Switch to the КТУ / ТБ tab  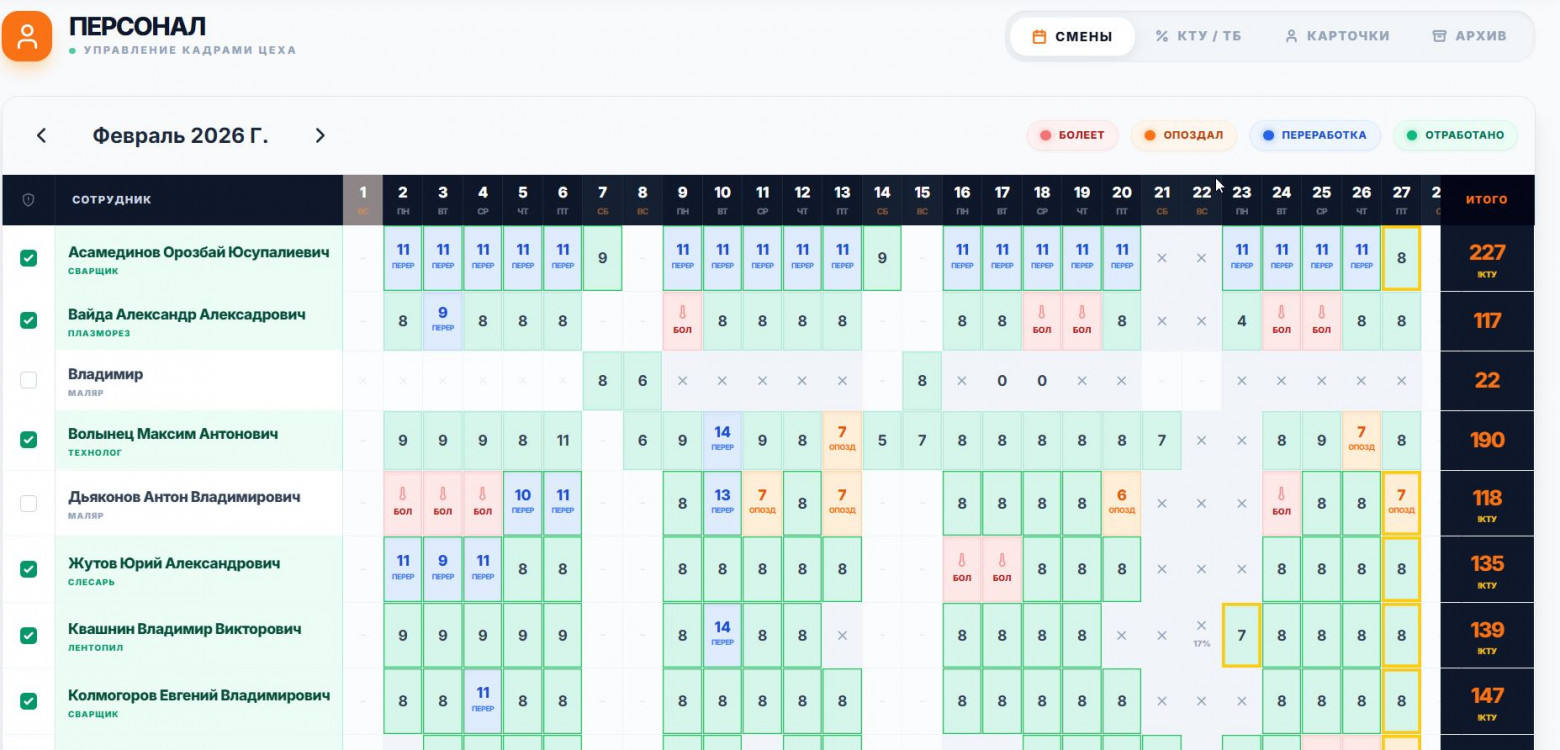(x=1198, y=36)
